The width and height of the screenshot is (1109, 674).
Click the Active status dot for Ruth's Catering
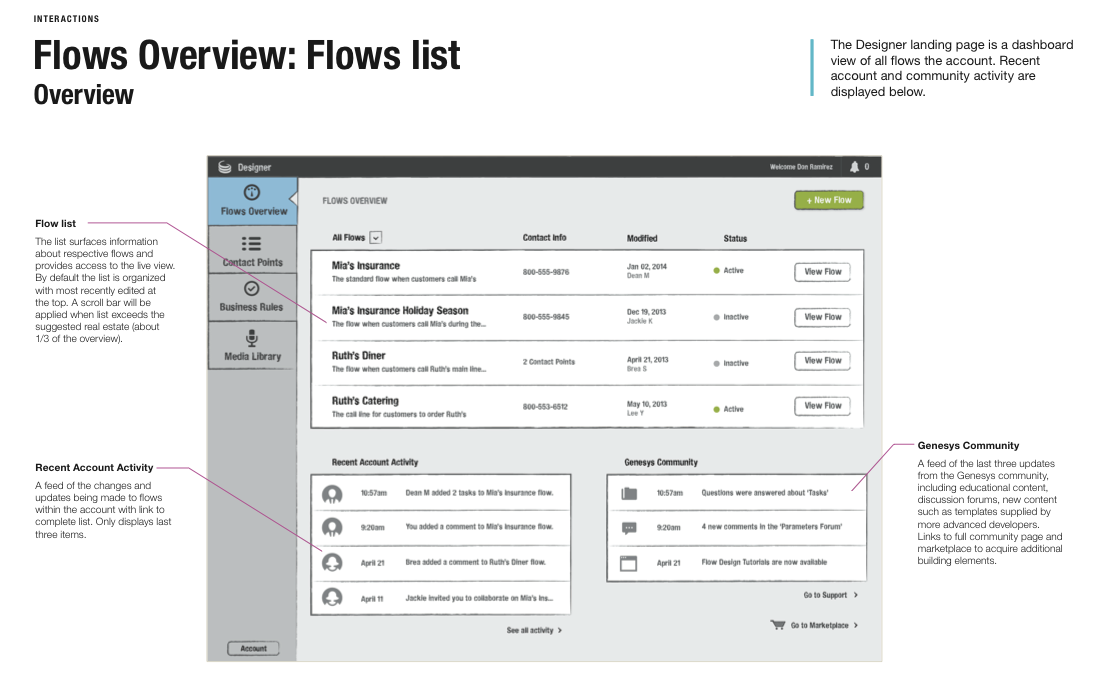coord(716,409)
